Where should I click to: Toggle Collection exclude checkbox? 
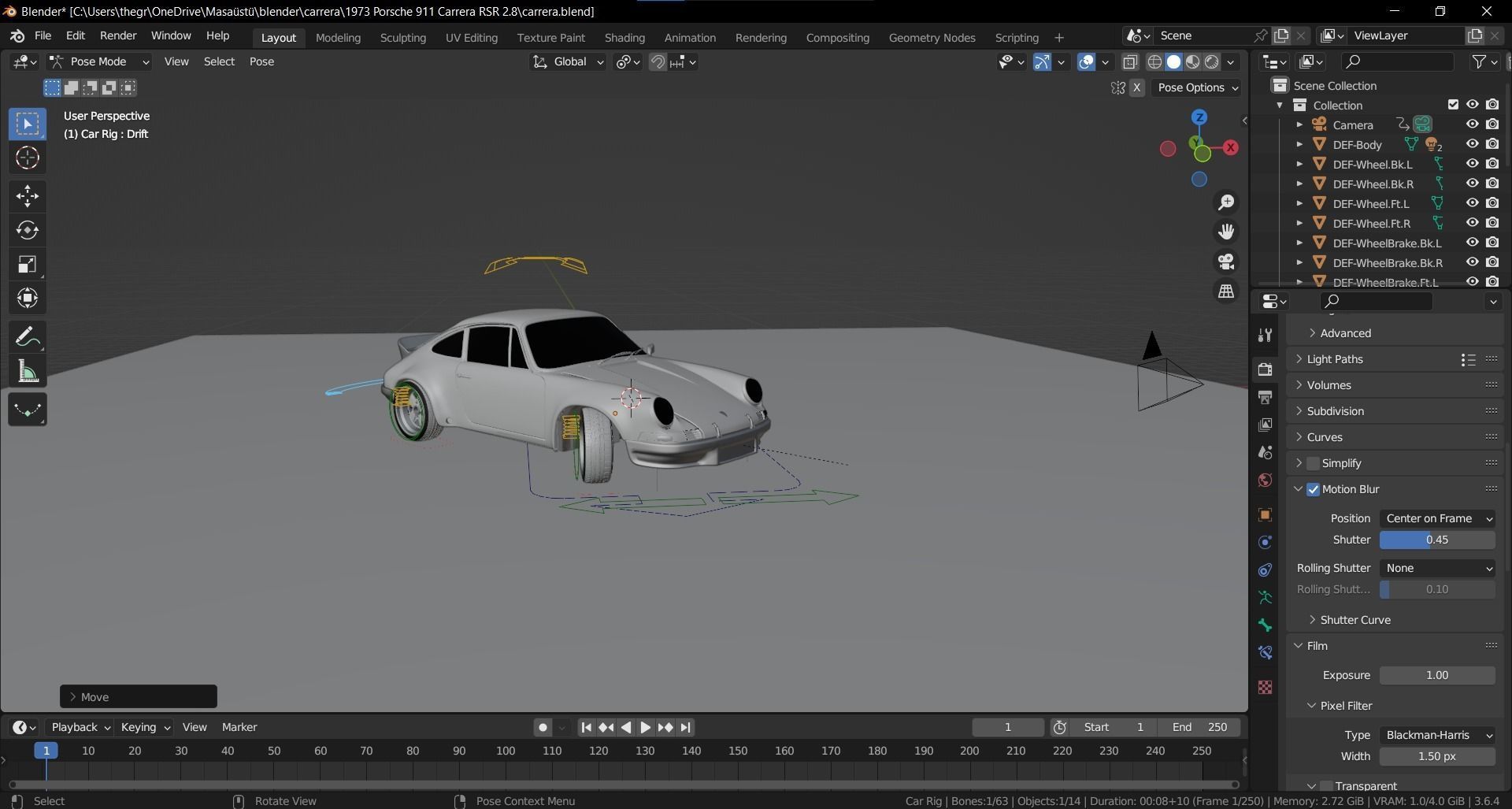pos(1453,105)
